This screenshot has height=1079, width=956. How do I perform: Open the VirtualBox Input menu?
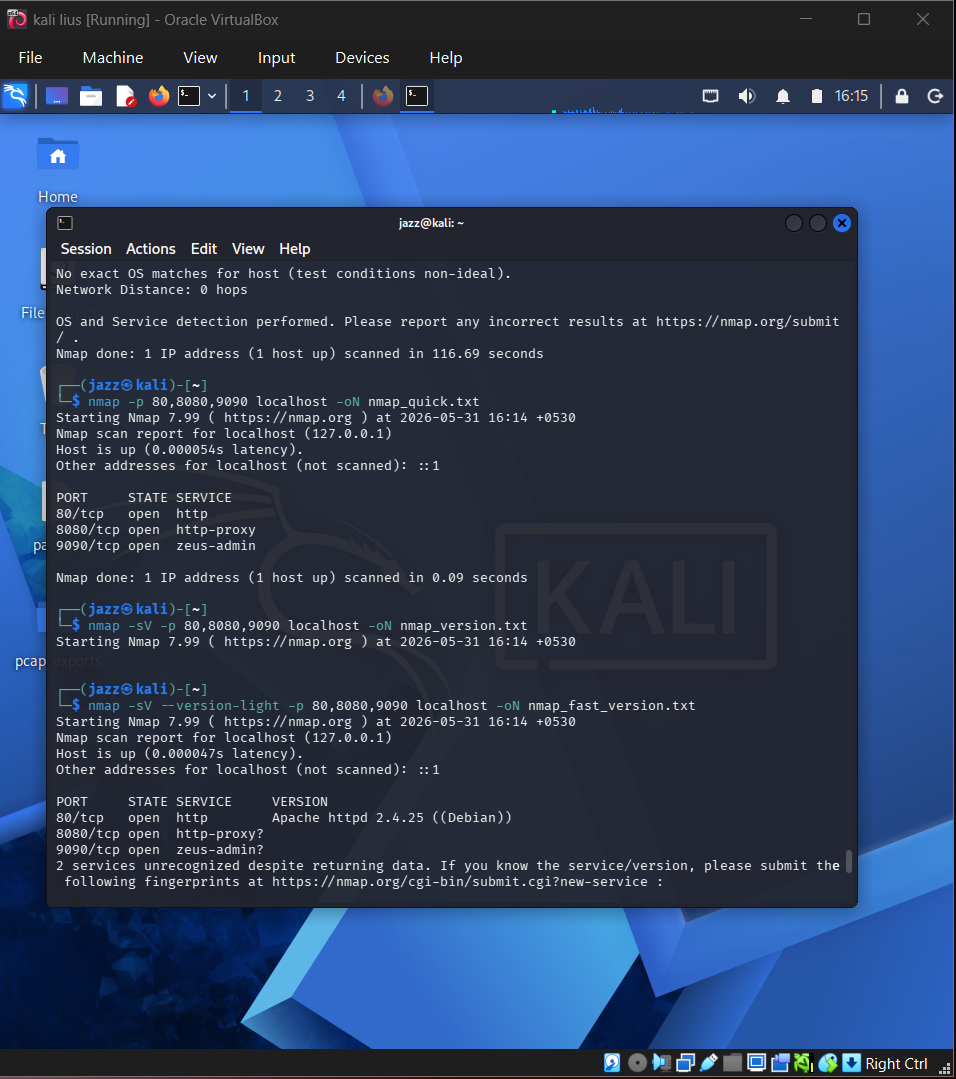(276, 58)
